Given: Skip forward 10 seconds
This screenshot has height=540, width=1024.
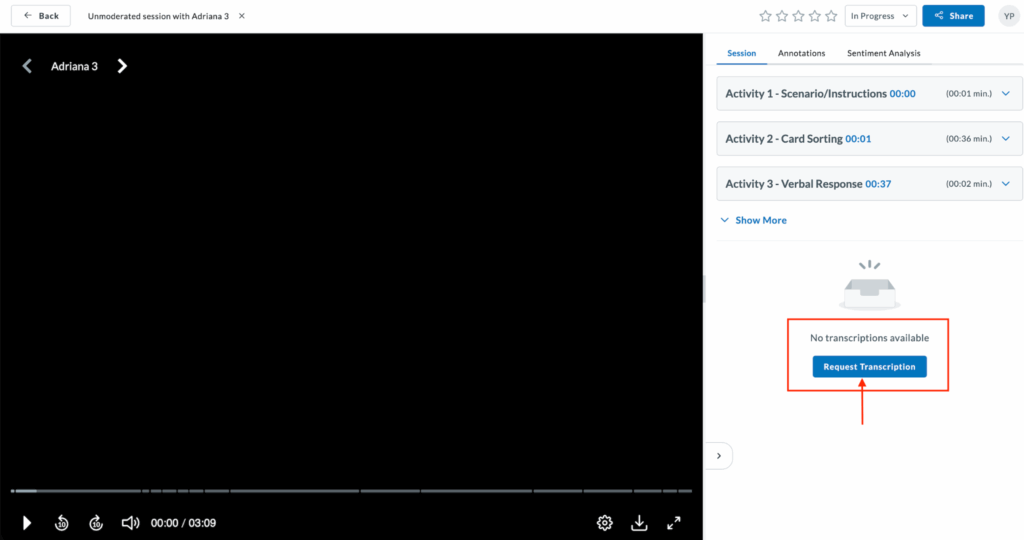Looking at the screenshot, I should point(96,523).
